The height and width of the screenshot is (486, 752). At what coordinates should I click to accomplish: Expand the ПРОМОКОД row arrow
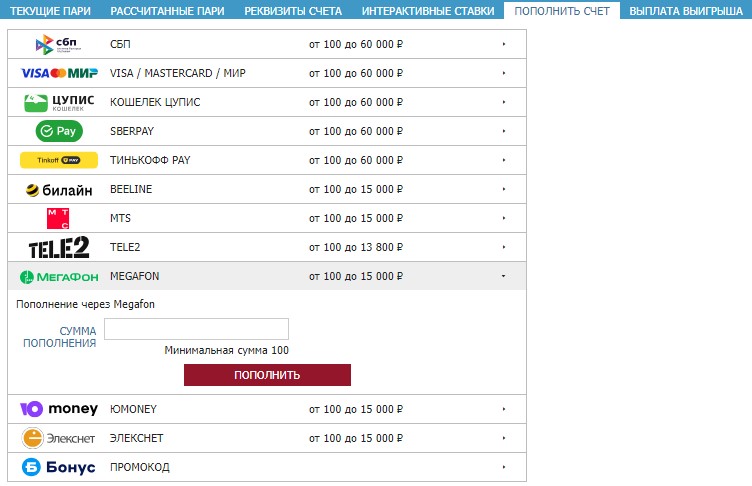(504, 467)
